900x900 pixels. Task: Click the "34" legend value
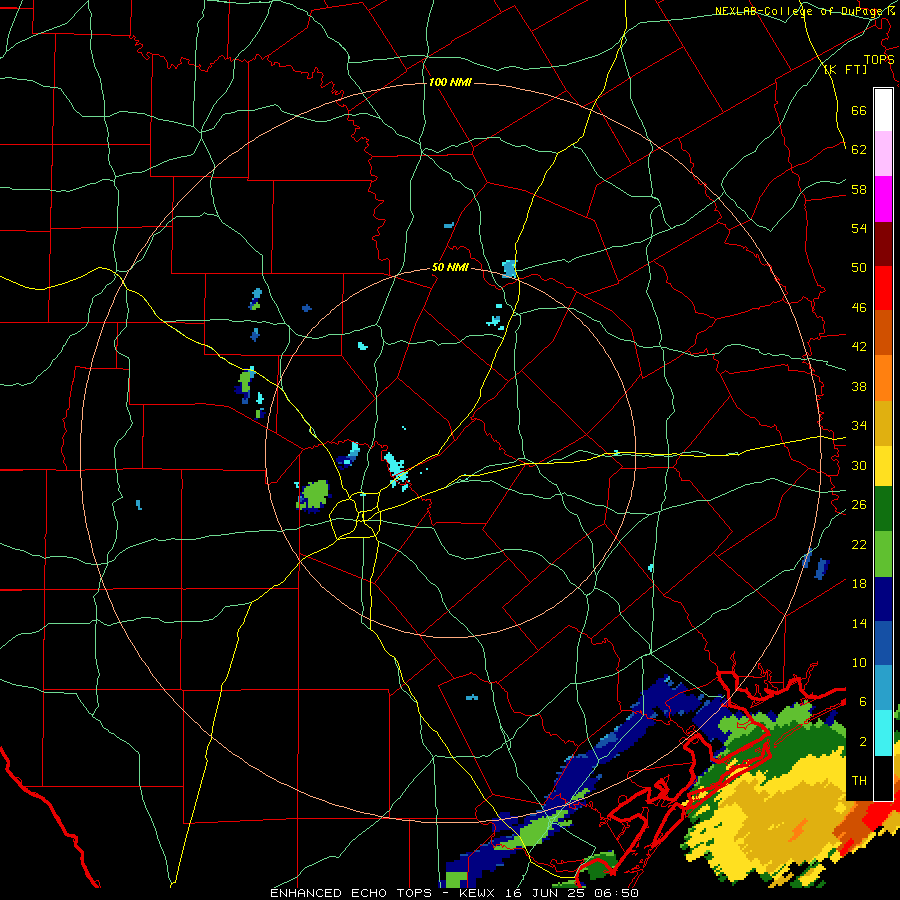click(x=859, y=426)
